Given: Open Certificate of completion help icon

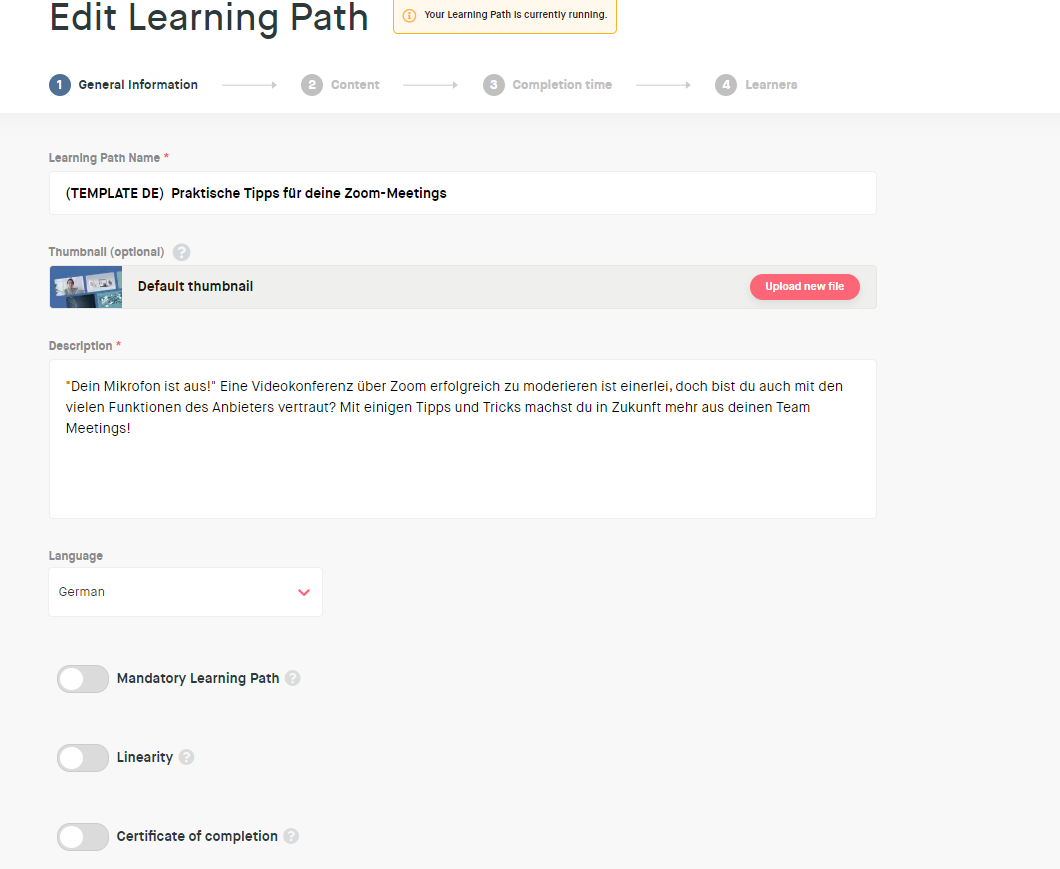Looking at the screenshot, I should click(x=291, y=837).
